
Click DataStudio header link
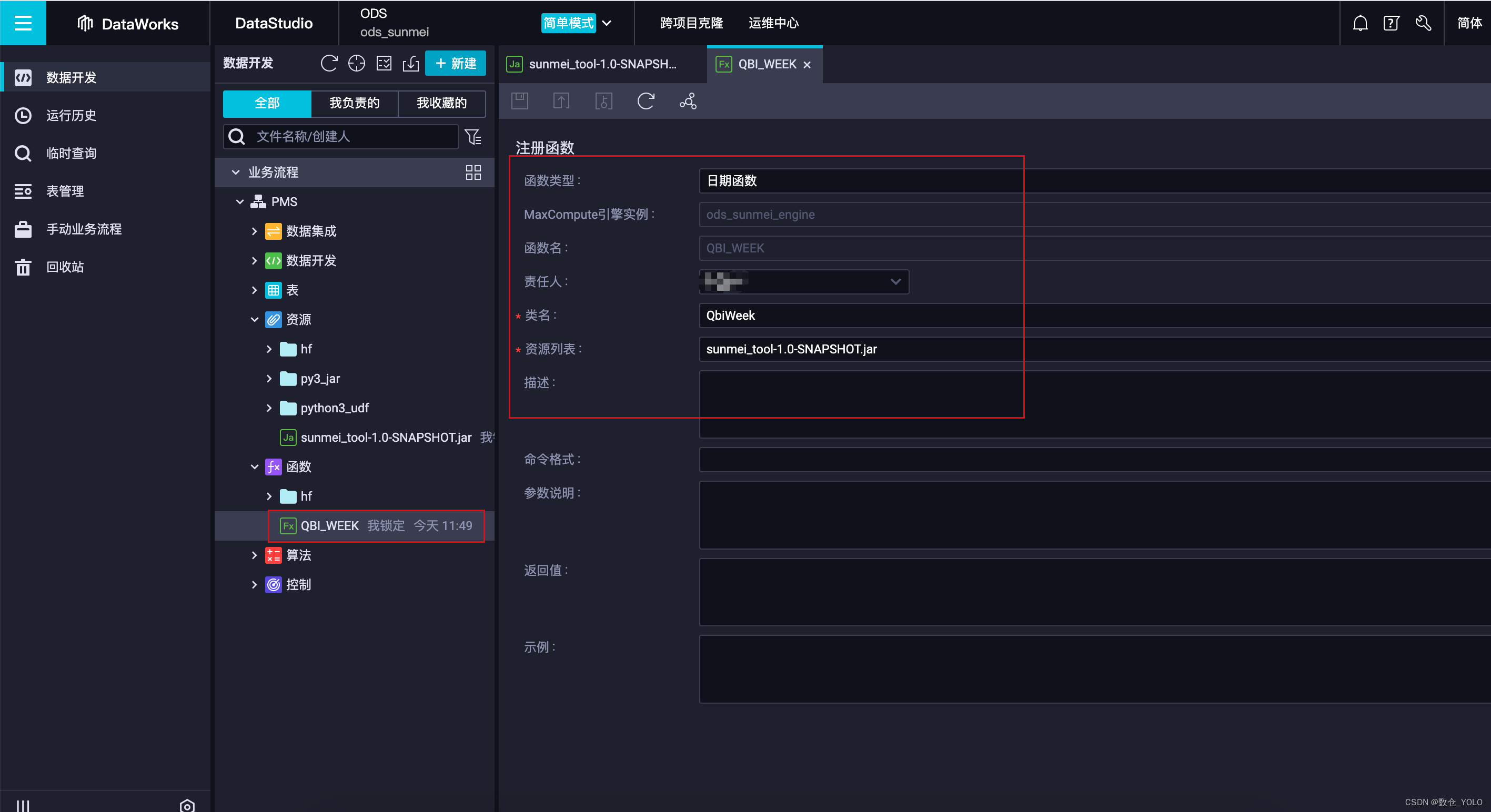coord(274,23)
